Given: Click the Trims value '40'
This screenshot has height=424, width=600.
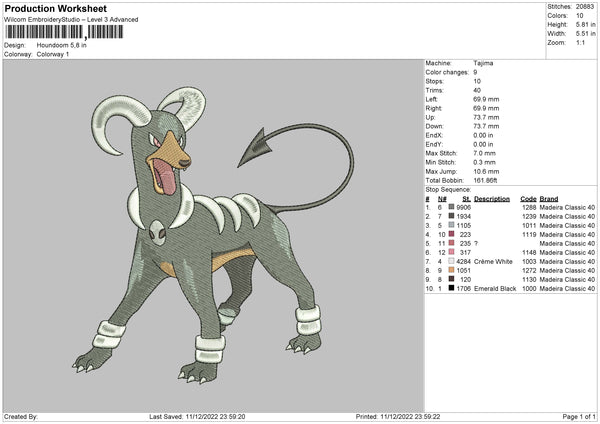Looking at the screenshot, I should [x=477, y=90].
